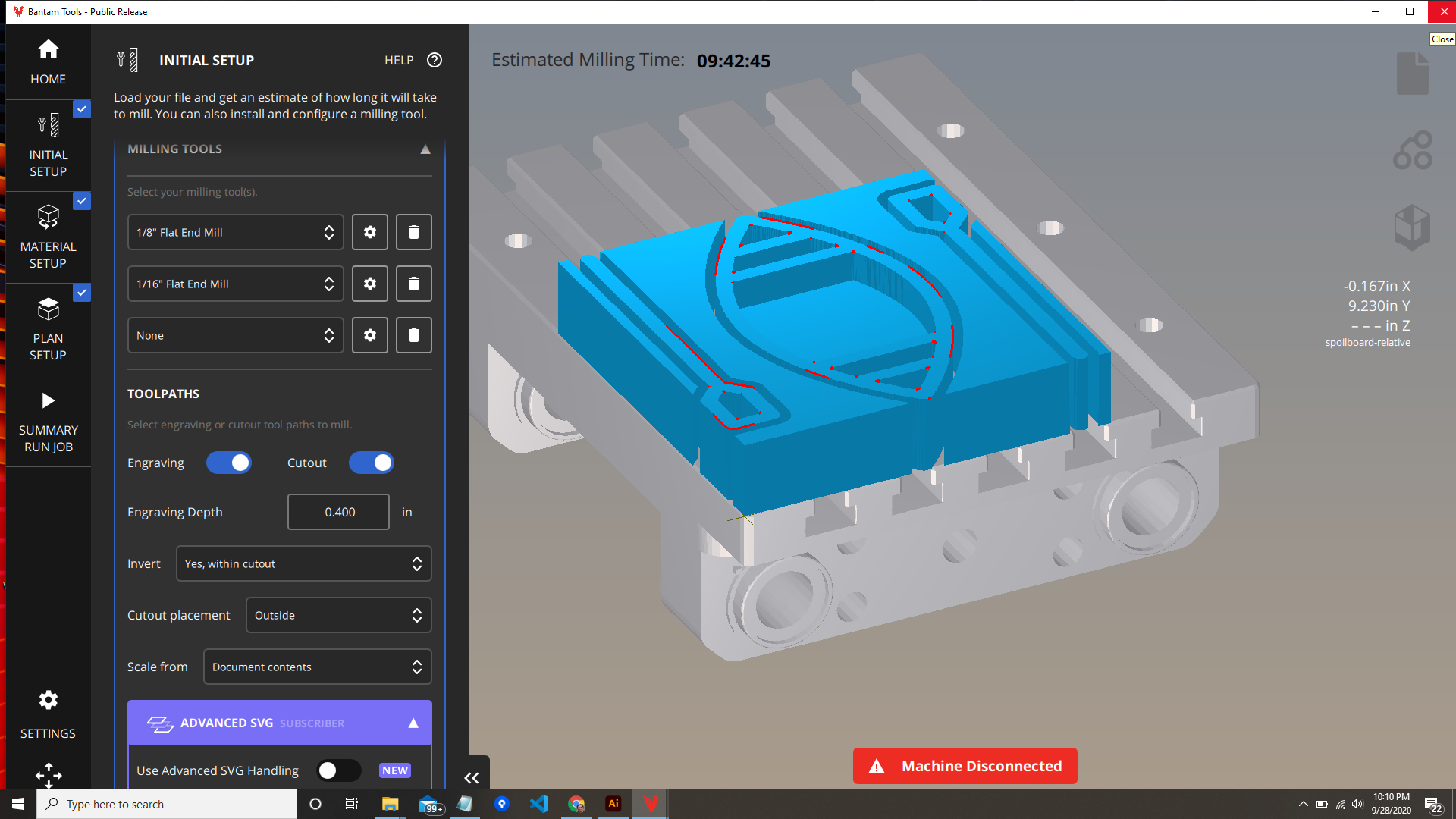Click the Windows taskbar search box

[x=167, y=804]
